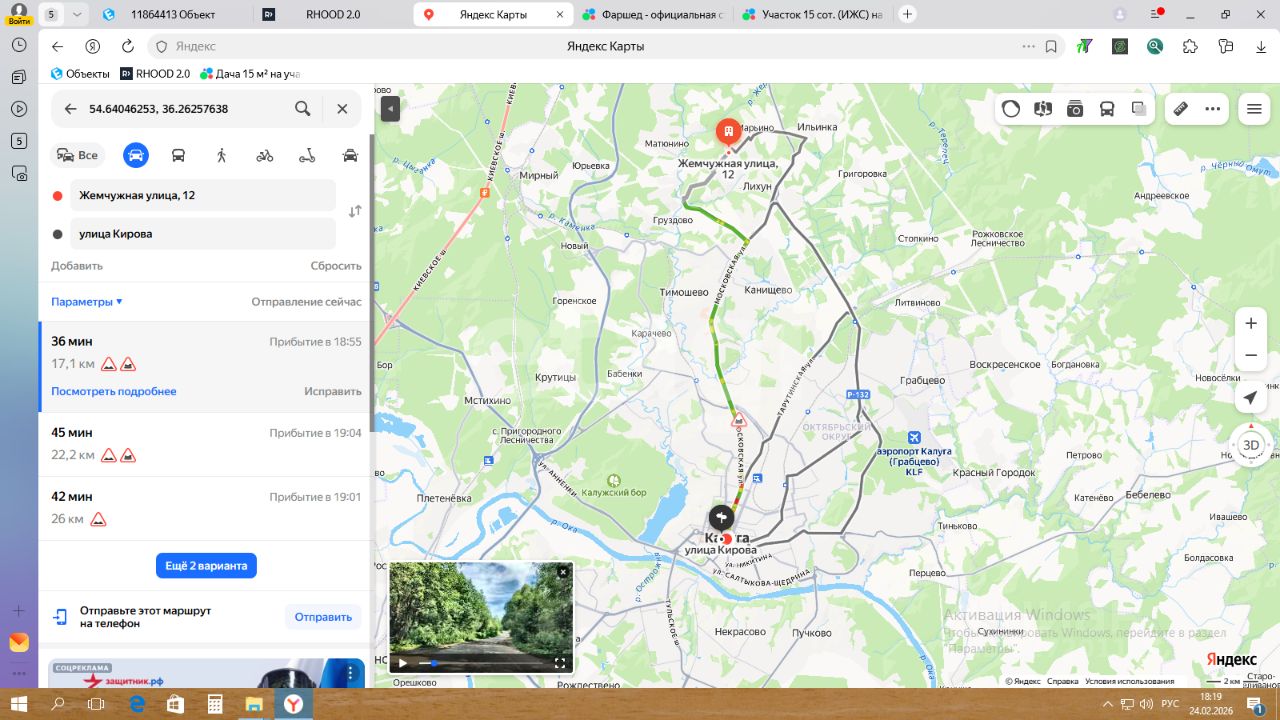Activate the ruler distance tool
Image resolution: width=1280 pixels, height=720 pixels.
1181,109
